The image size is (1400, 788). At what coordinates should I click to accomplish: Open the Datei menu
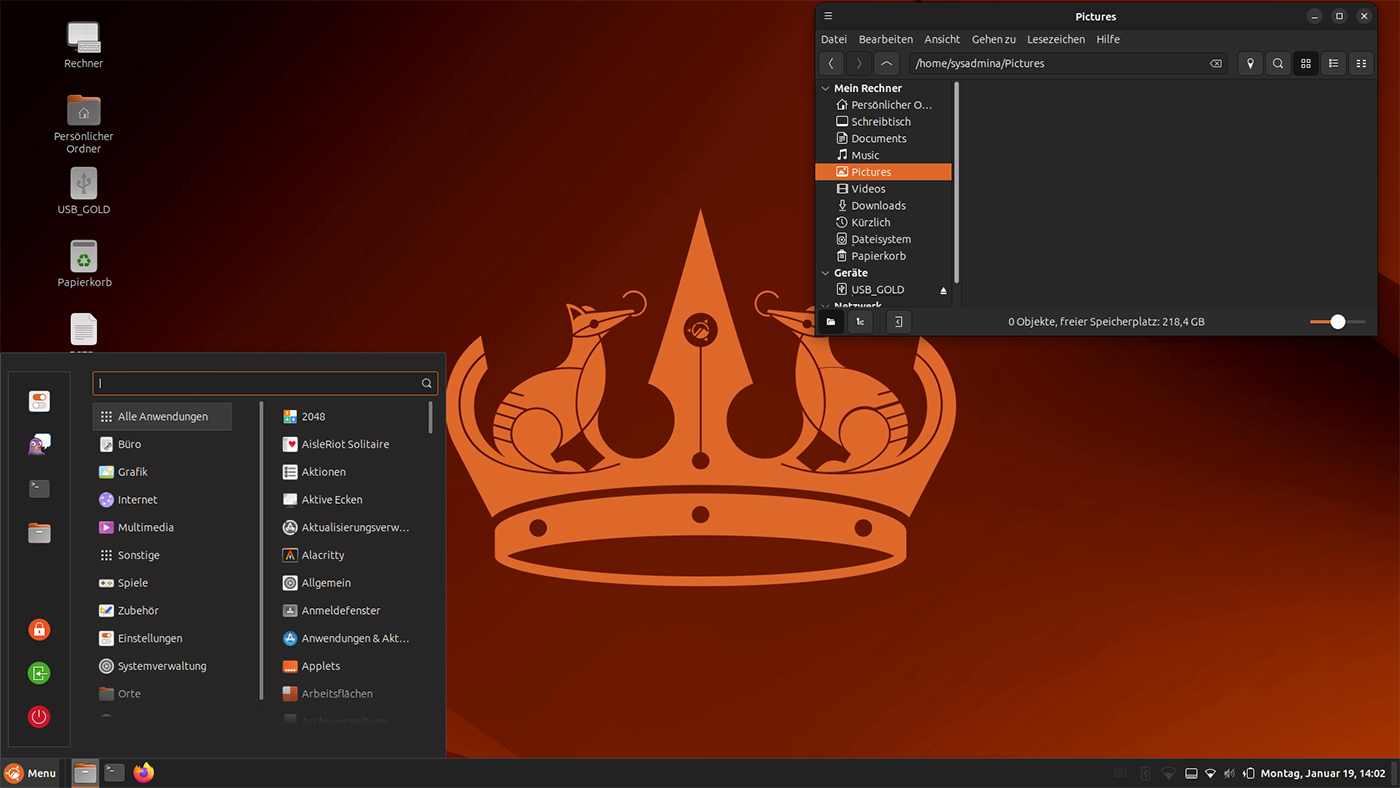coord(834,39)
